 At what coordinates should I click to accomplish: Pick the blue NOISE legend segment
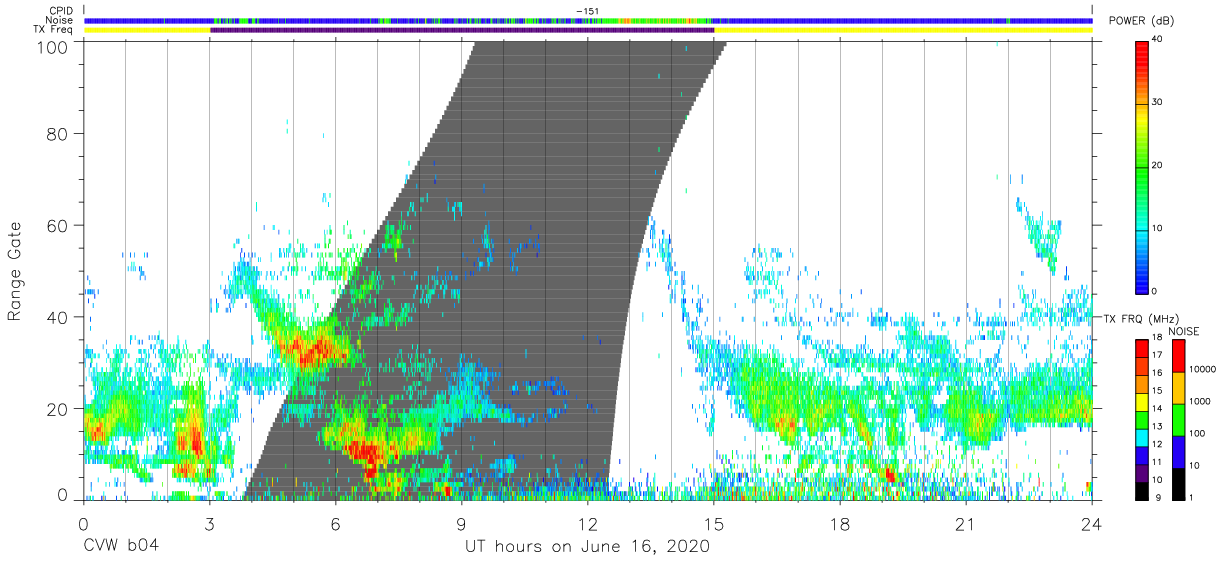click(x=1178, y=452)
